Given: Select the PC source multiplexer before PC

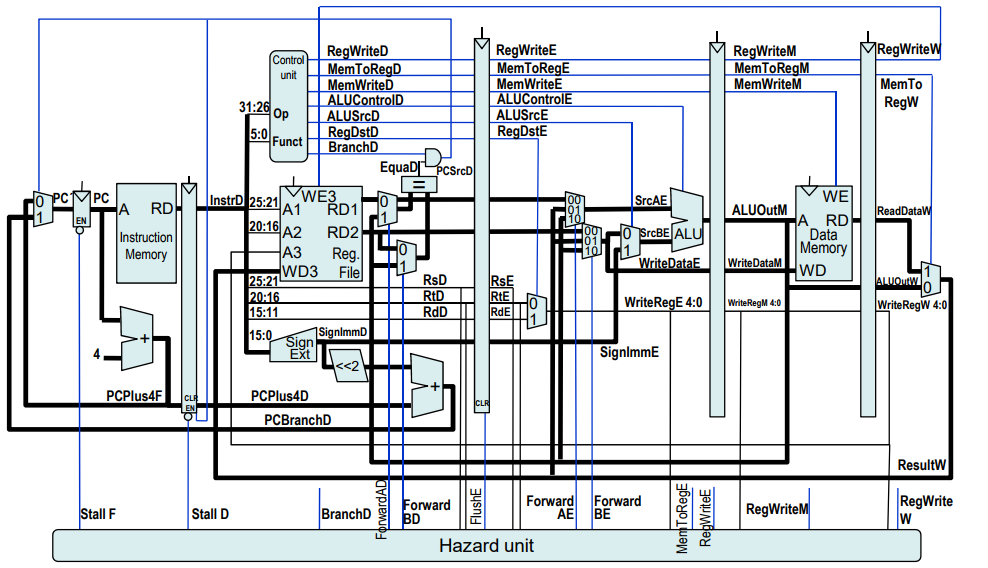Looking at the screenshot, I should (x=39, y=208).
